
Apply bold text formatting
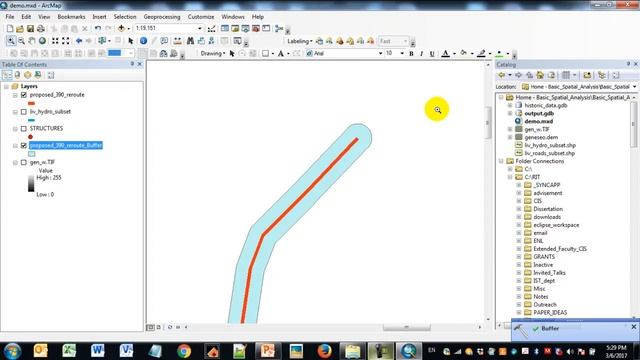(x=411, y=53)
